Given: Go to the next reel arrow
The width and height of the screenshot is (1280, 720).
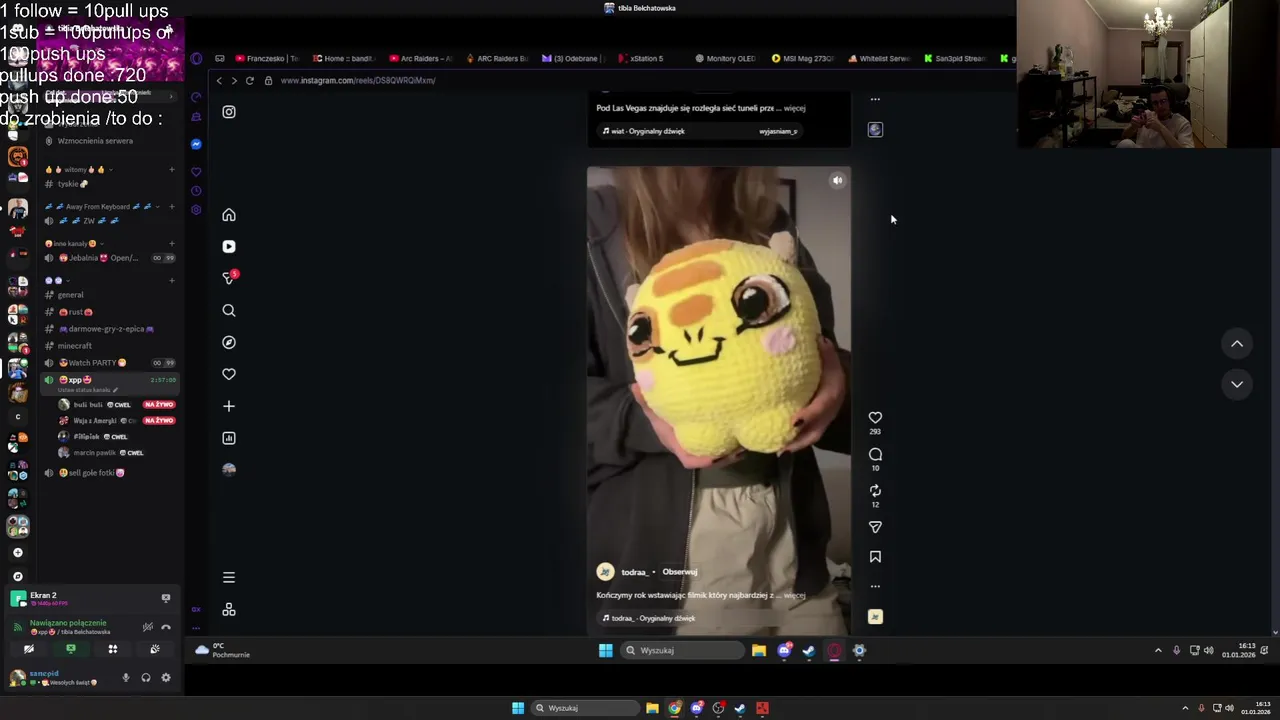Looking at the screenshot, I should 1237,384.
